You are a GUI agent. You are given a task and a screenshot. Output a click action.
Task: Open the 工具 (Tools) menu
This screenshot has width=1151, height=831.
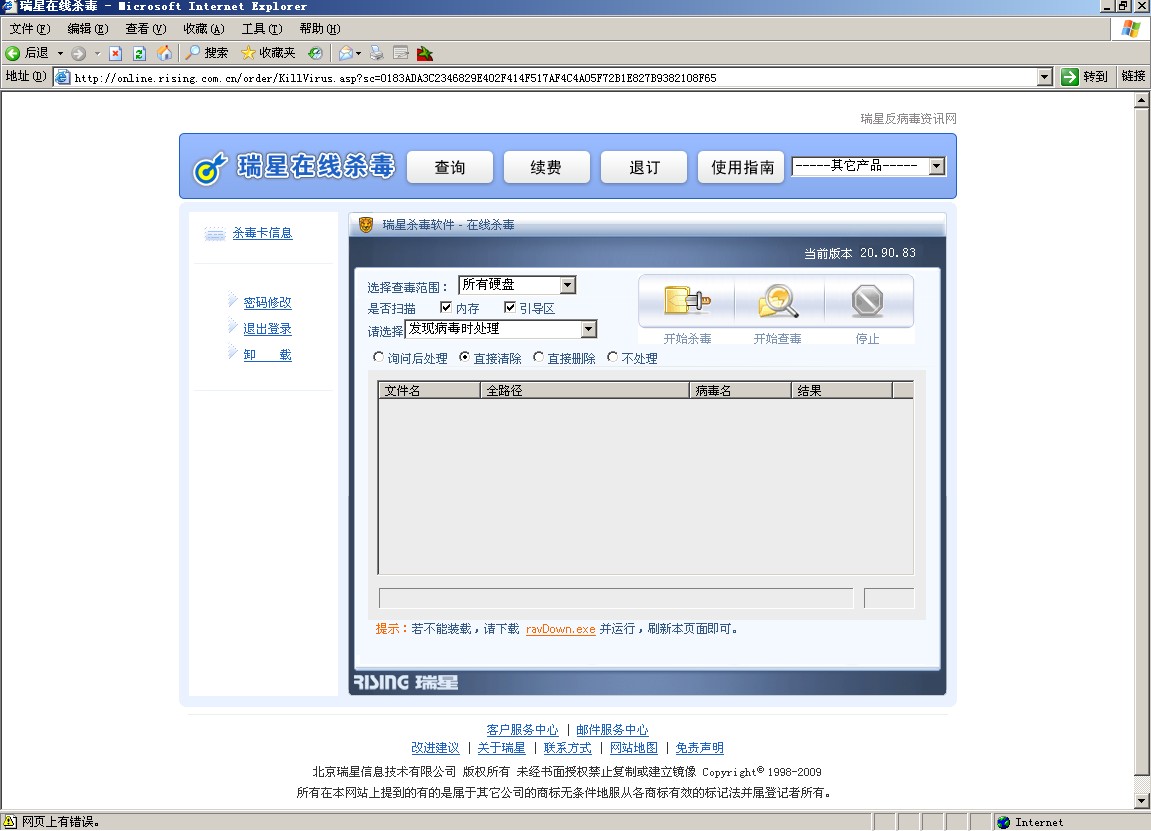click(x=262, y=29)
